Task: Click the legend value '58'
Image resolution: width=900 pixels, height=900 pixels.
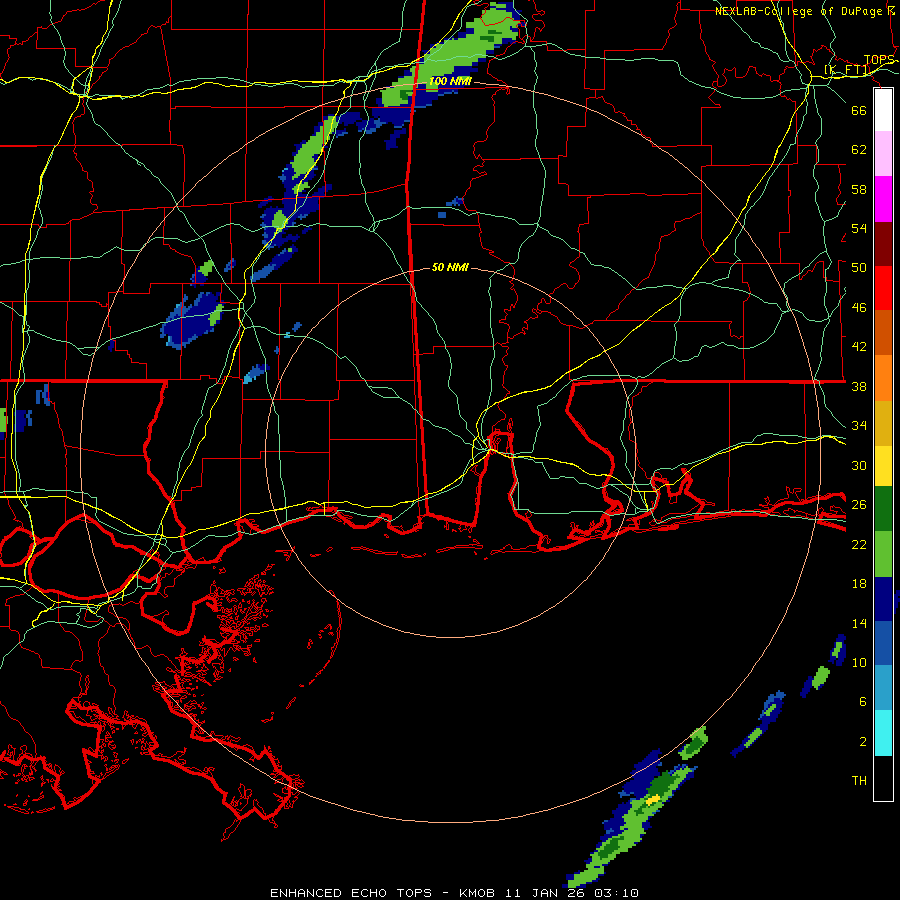Action: pos(859,189)
